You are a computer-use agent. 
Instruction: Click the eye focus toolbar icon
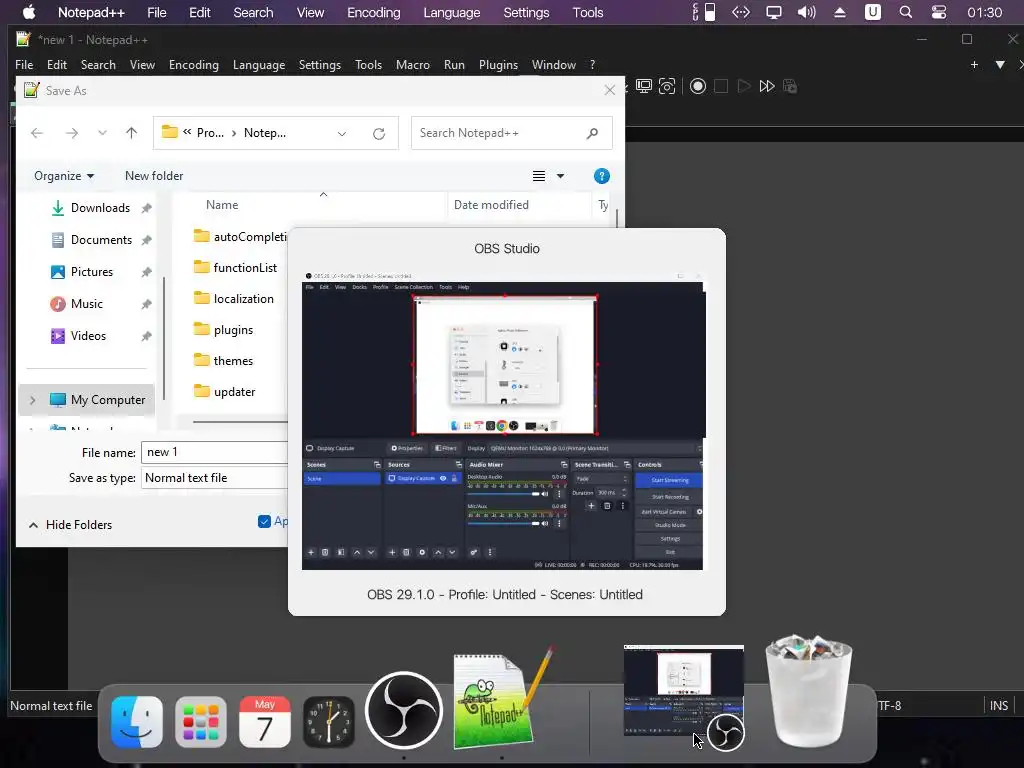point(667,86)
